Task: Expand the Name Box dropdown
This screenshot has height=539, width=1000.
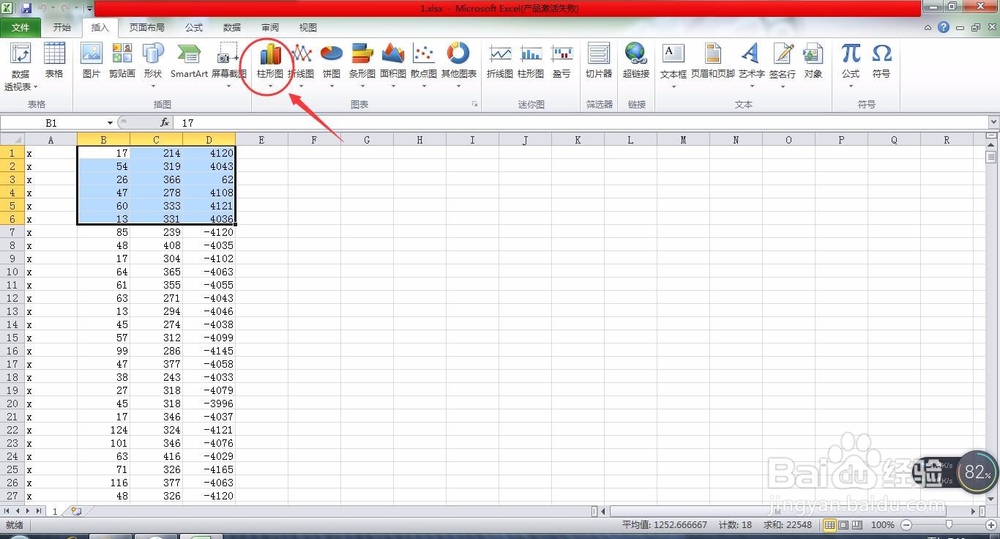Action: click(x=110, y=122)
